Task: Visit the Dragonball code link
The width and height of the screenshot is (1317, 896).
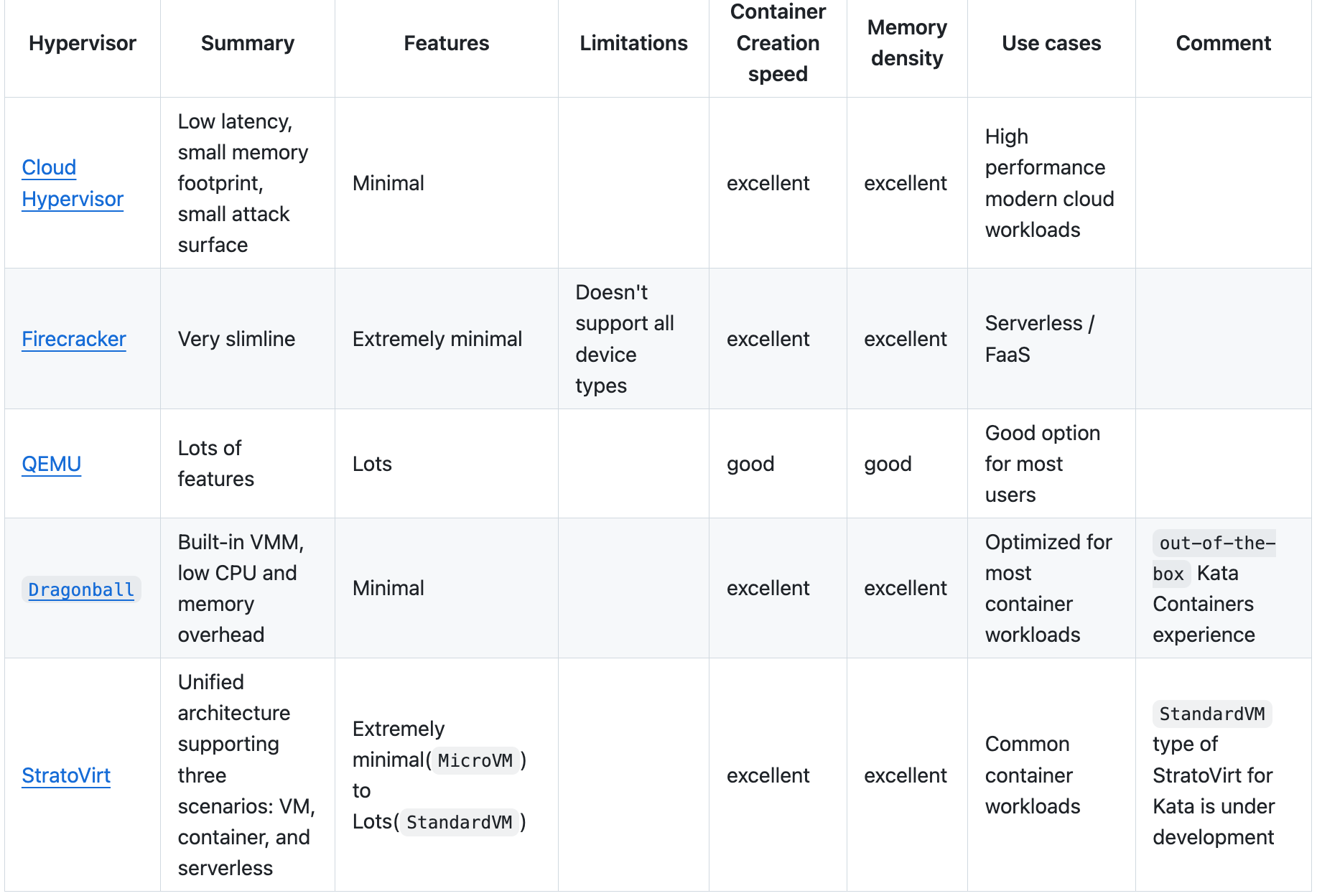Action: (81, 589)
